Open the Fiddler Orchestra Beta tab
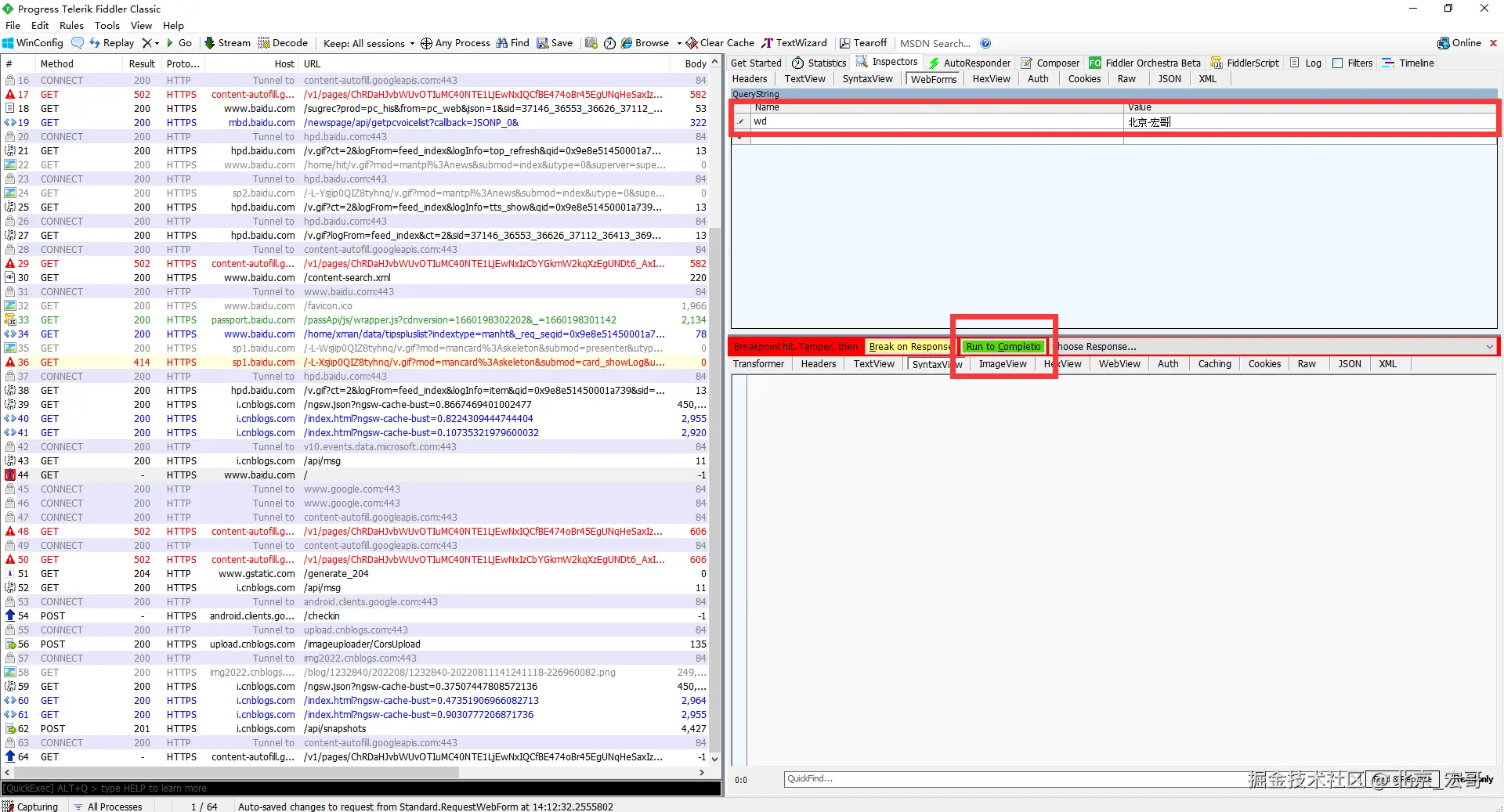This screenshot has width=1504, height=812. [1144, 63]
